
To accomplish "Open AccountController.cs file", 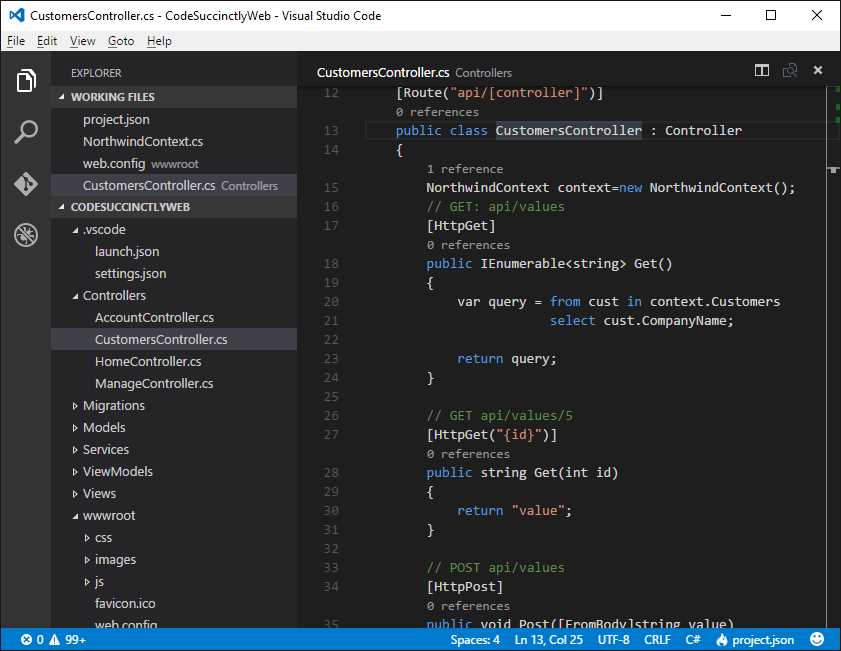I will coord(174,317).
